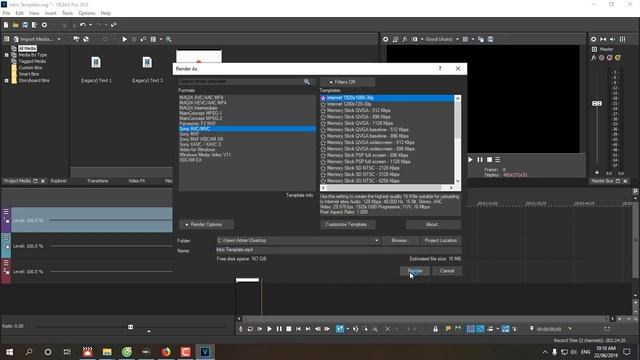Switch to Video FX tab
Image resolution: width=640 pixels, height=360 pixels.
pos(137,181)
